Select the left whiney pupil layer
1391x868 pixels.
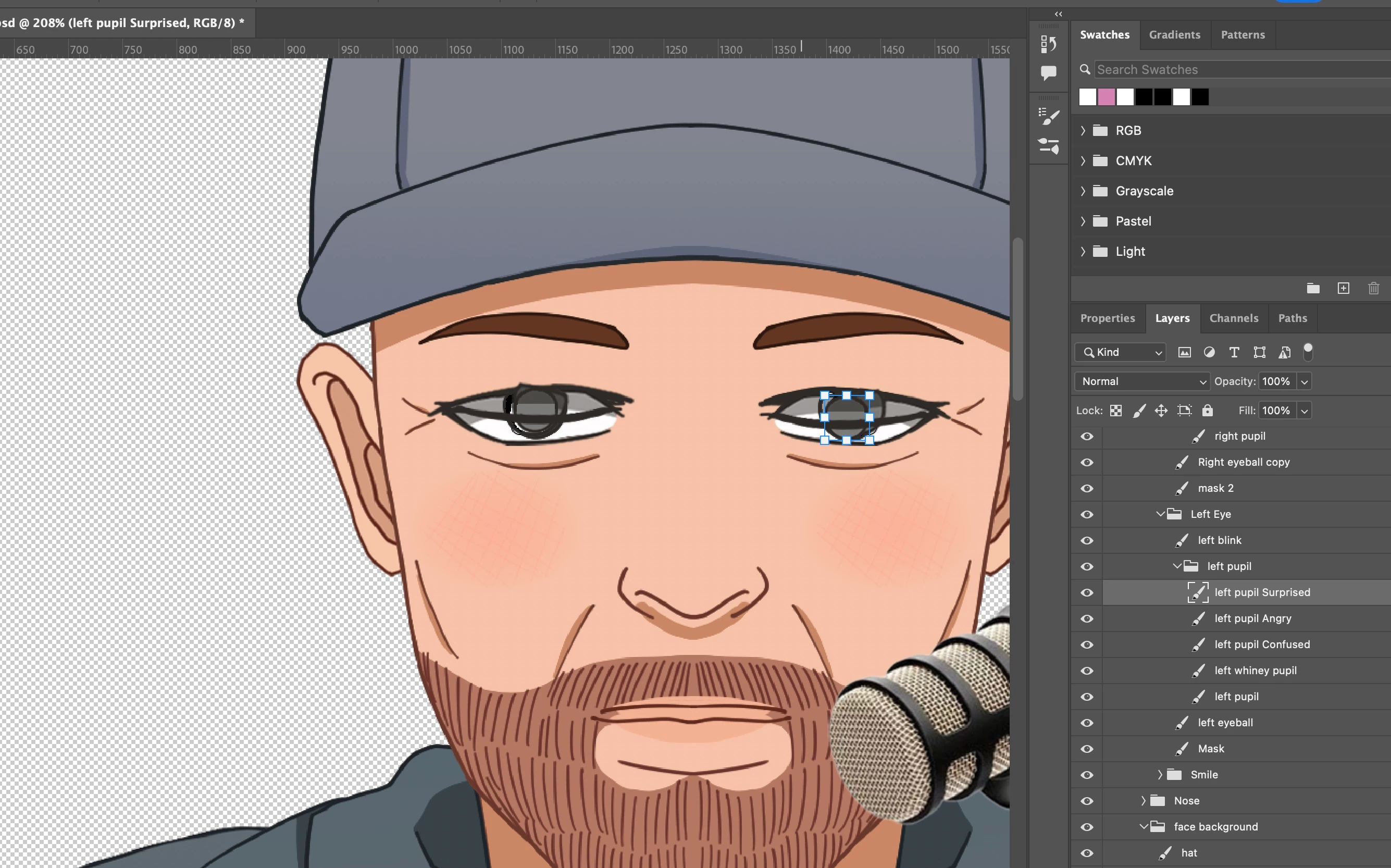pos(1255,671)
